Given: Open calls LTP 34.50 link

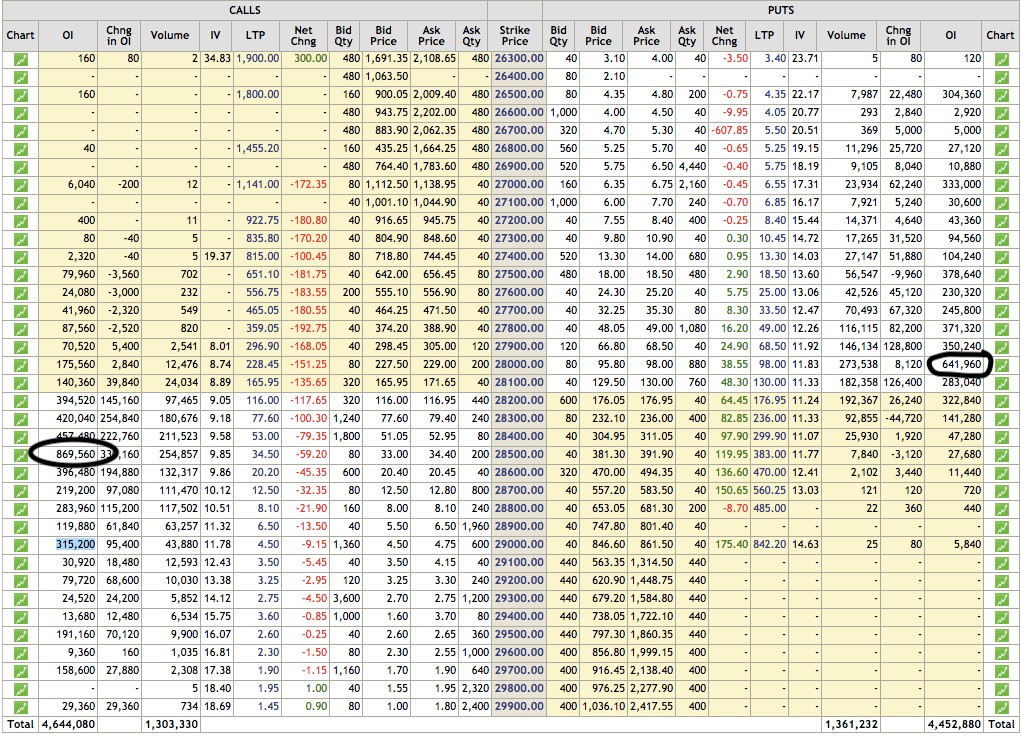Looking at the screenshot, I should point(266,455).
